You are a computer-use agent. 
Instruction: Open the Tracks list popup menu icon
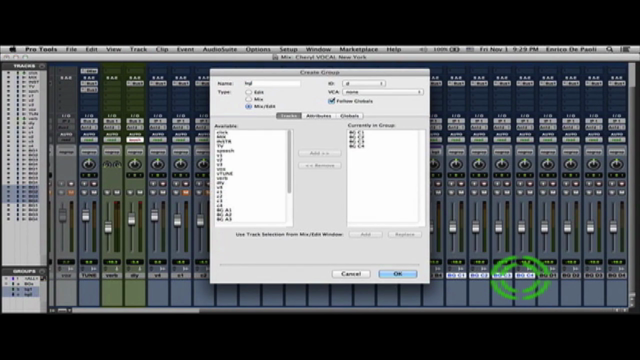coord(42,66)
